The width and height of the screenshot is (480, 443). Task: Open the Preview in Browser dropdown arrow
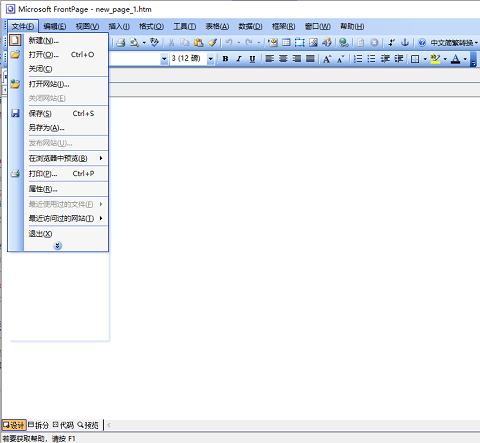point(144,42)
